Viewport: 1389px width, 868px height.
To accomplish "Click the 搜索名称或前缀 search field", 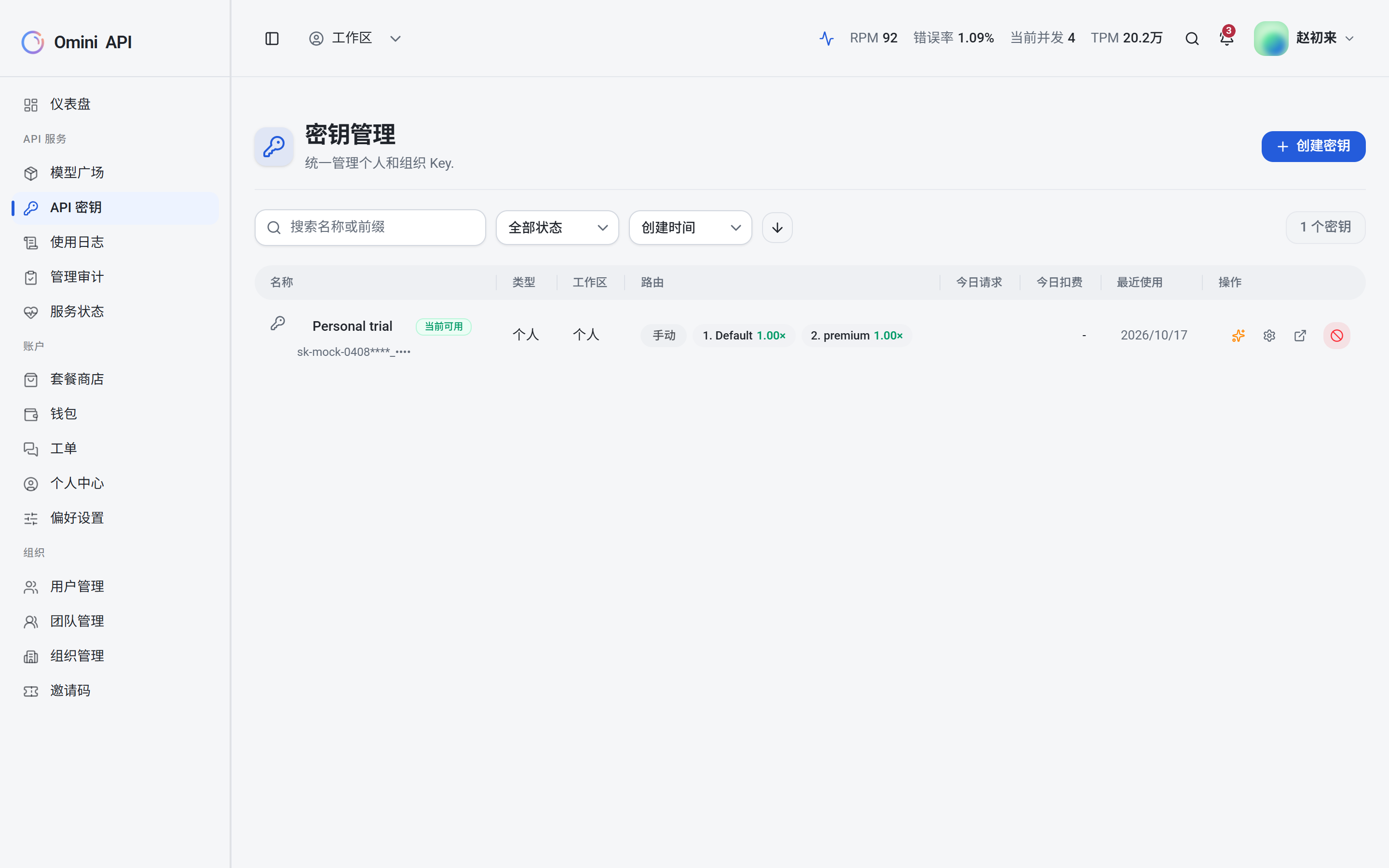I will pyautogui.click(x=370, y=227).
